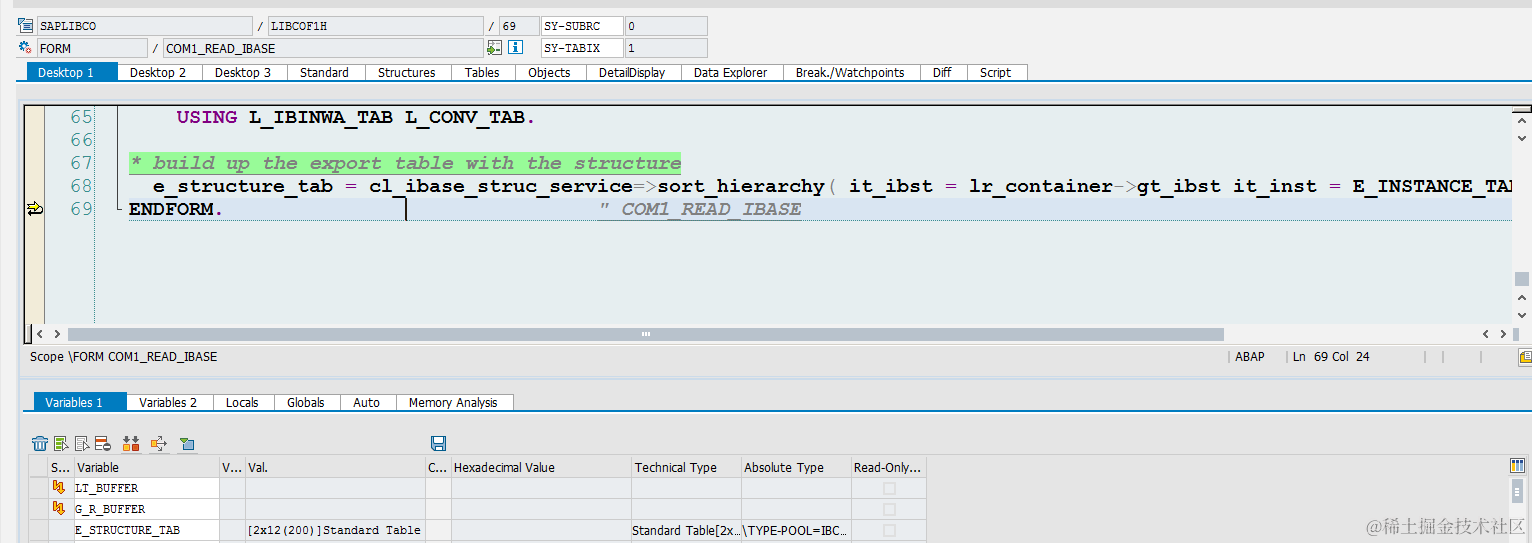Click the [2x12(200)]Standard Table value cell

click(x=335, y=530)
